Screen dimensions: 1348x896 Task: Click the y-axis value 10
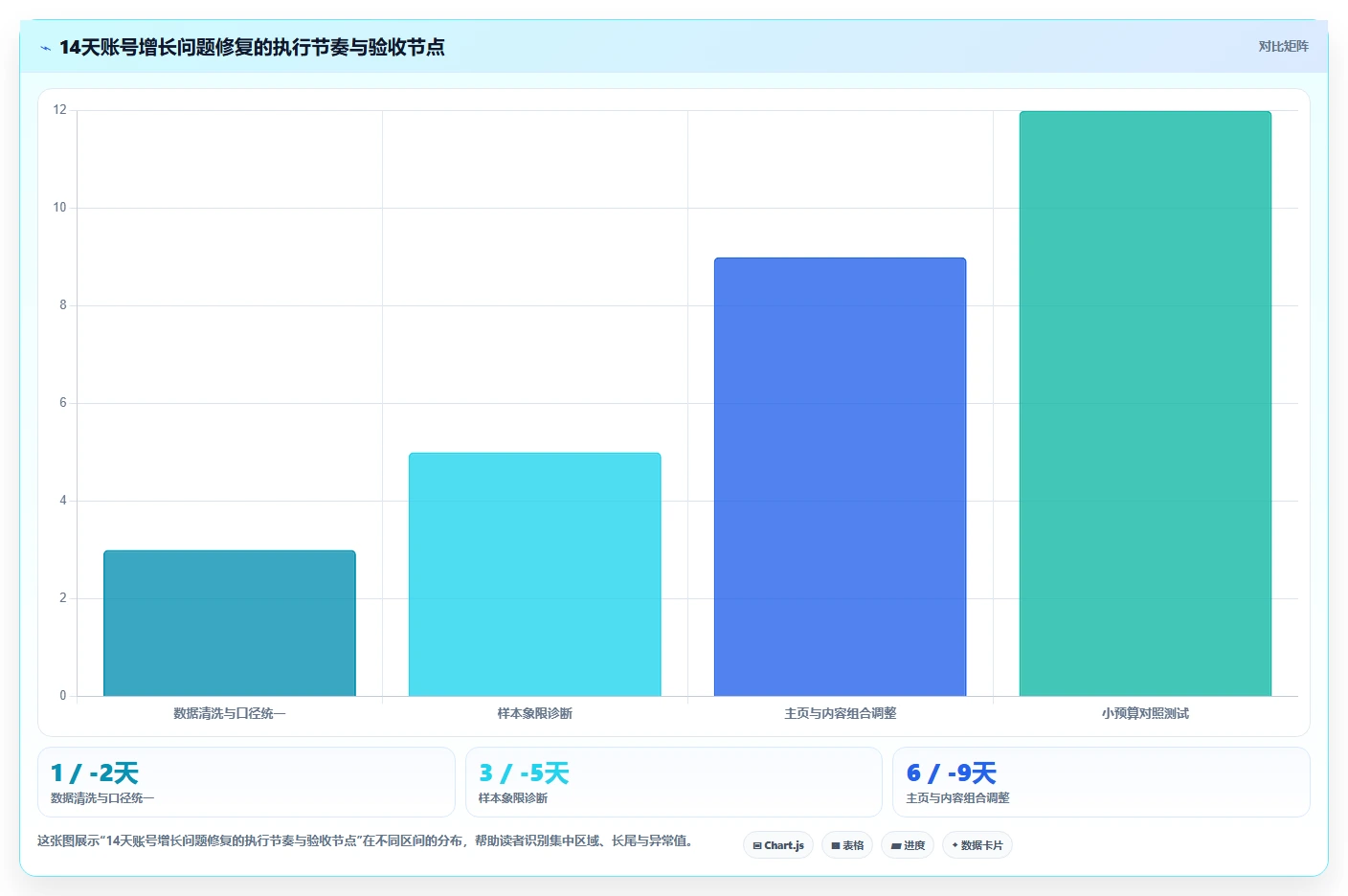[60, 208]
